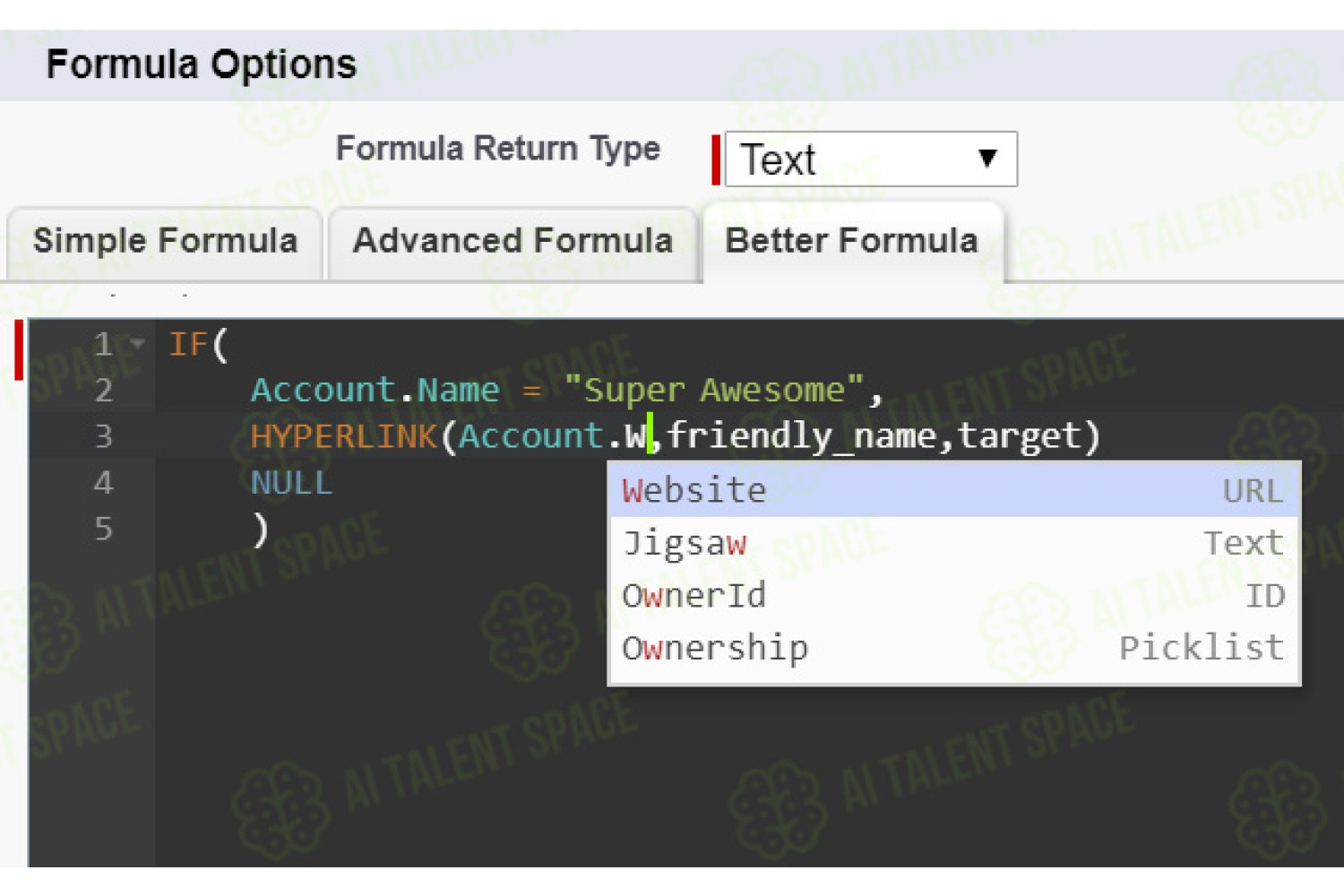1344x896 pixels.
Task: Choose Jigsaw from the autocomplete suggestions
Action: [x=954, y=543]
